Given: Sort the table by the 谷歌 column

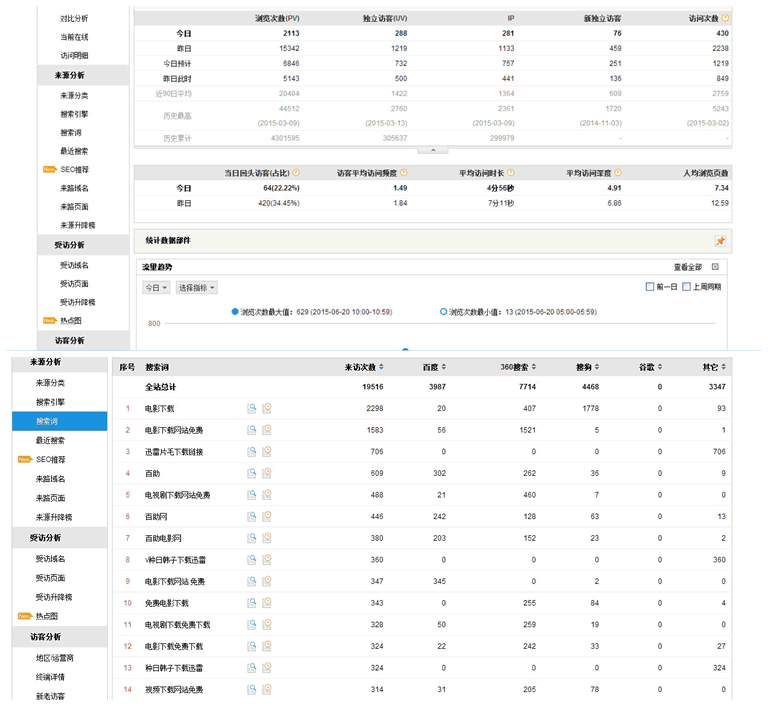Looking at the screenshot, I should coord(660,367).
